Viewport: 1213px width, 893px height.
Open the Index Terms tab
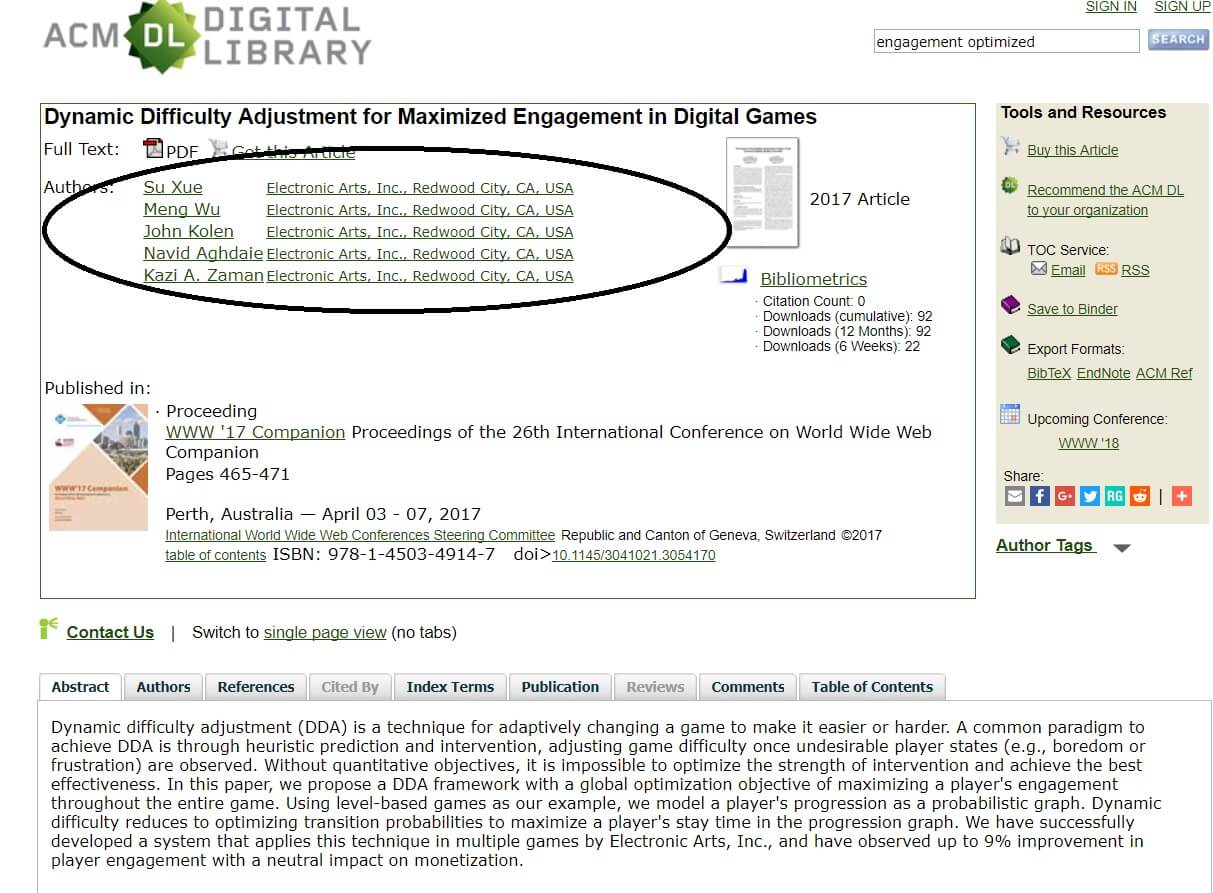point(450,687)
